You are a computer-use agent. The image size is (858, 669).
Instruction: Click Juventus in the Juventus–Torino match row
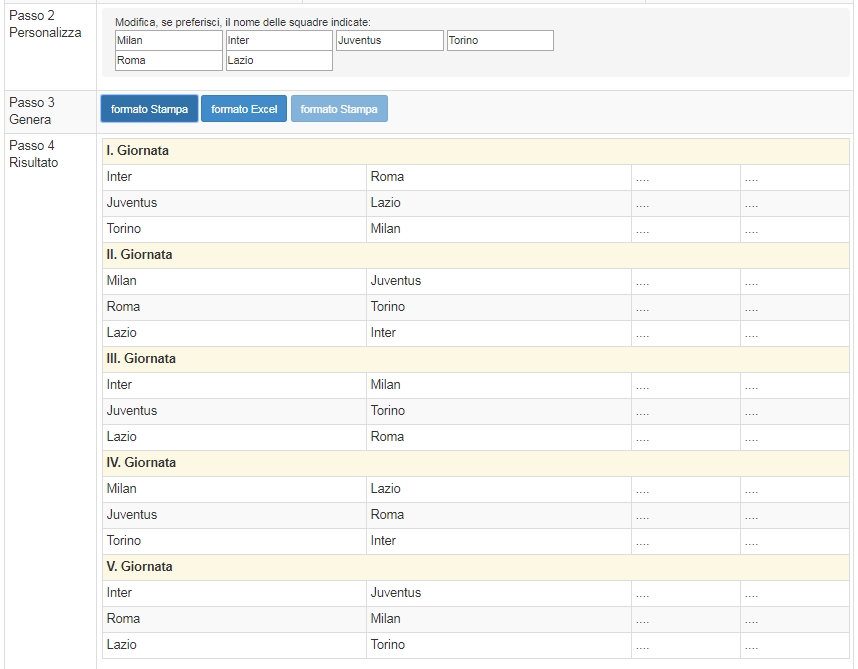[132, 411]
